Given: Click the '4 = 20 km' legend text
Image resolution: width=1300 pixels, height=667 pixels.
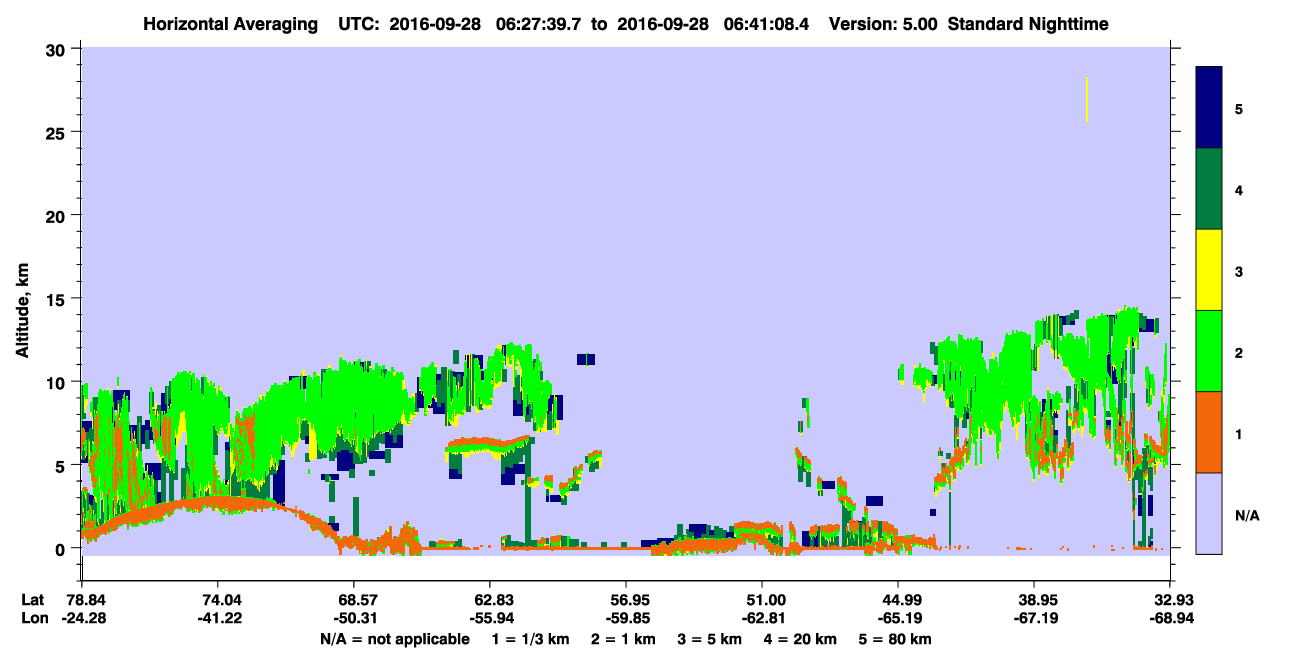Looking at the screenshot, I should [800, 639].
